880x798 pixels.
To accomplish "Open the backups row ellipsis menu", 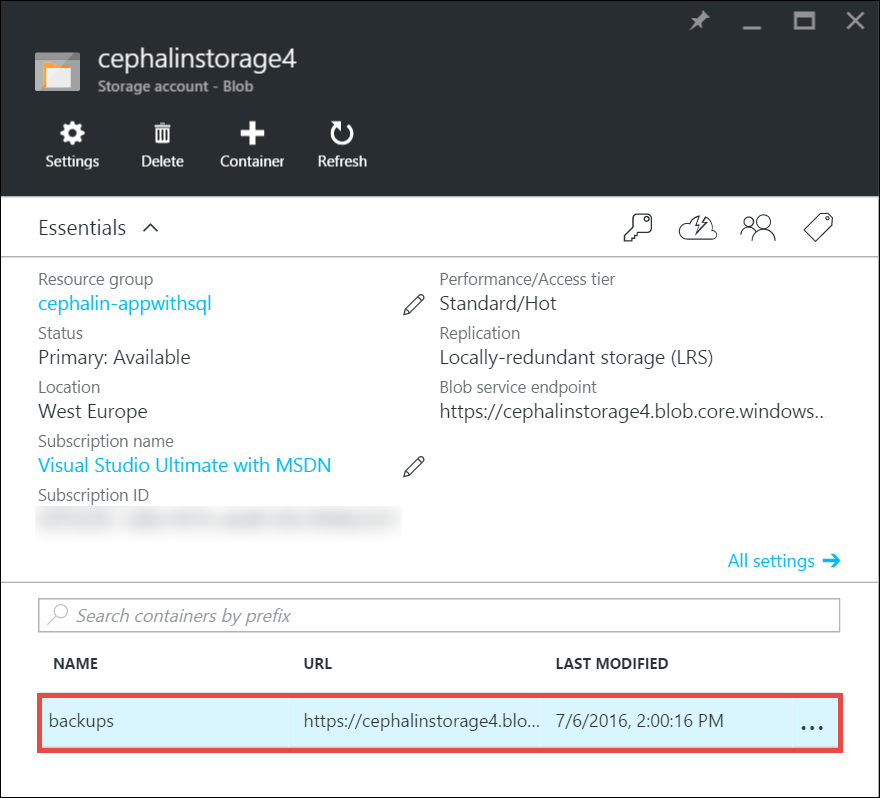I will tap(812, 728).
